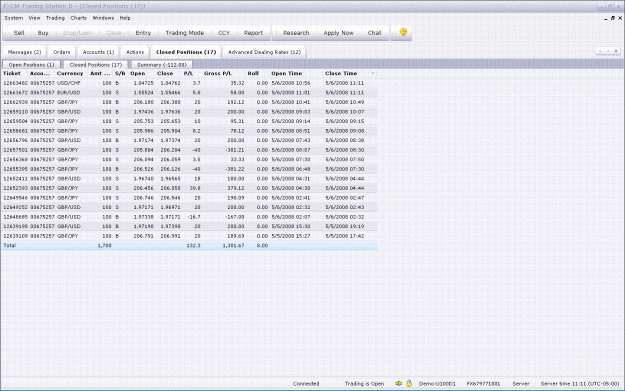Image resolution: width=625 pixels, height=391 pixels.
Task: Click account FX679771001 in status bar
Action: coord(483,383)
